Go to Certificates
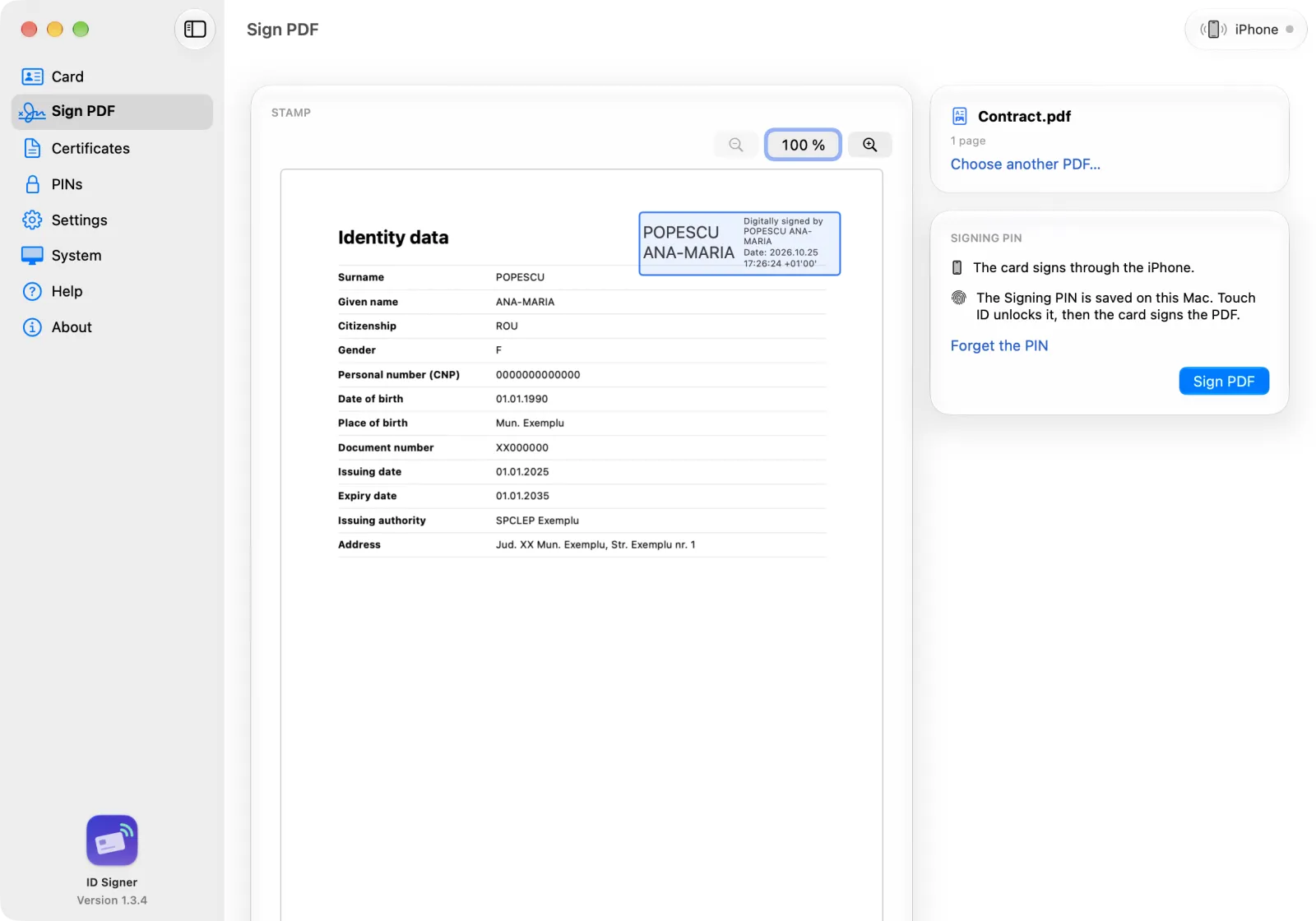 click(x=112, y=148)
